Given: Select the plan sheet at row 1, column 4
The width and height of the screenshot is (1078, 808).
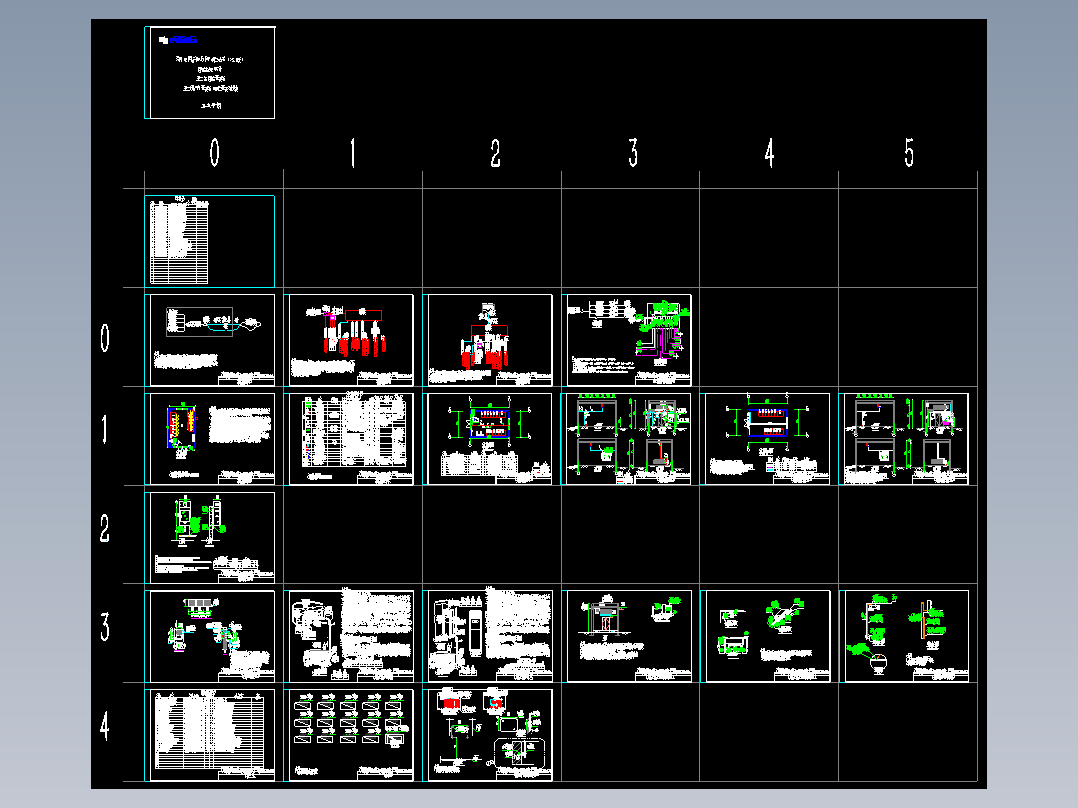Looking at the screenshot, I should (x=765, y=439).
